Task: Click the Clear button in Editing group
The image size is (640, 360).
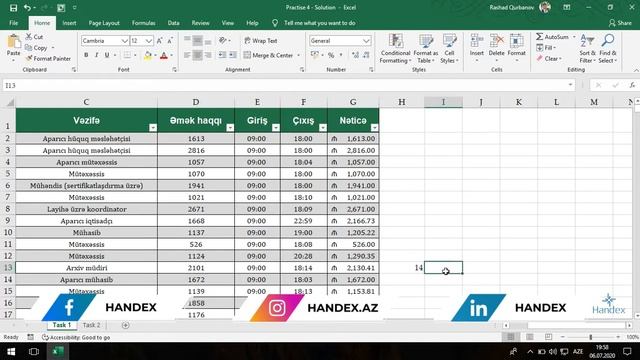Action: click(x=549, y=59)
